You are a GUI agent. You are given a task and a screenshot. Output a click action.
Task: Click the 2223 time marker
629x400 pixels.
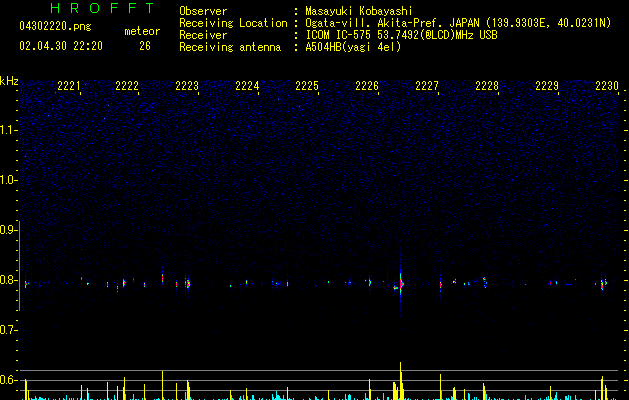point(187,86)
